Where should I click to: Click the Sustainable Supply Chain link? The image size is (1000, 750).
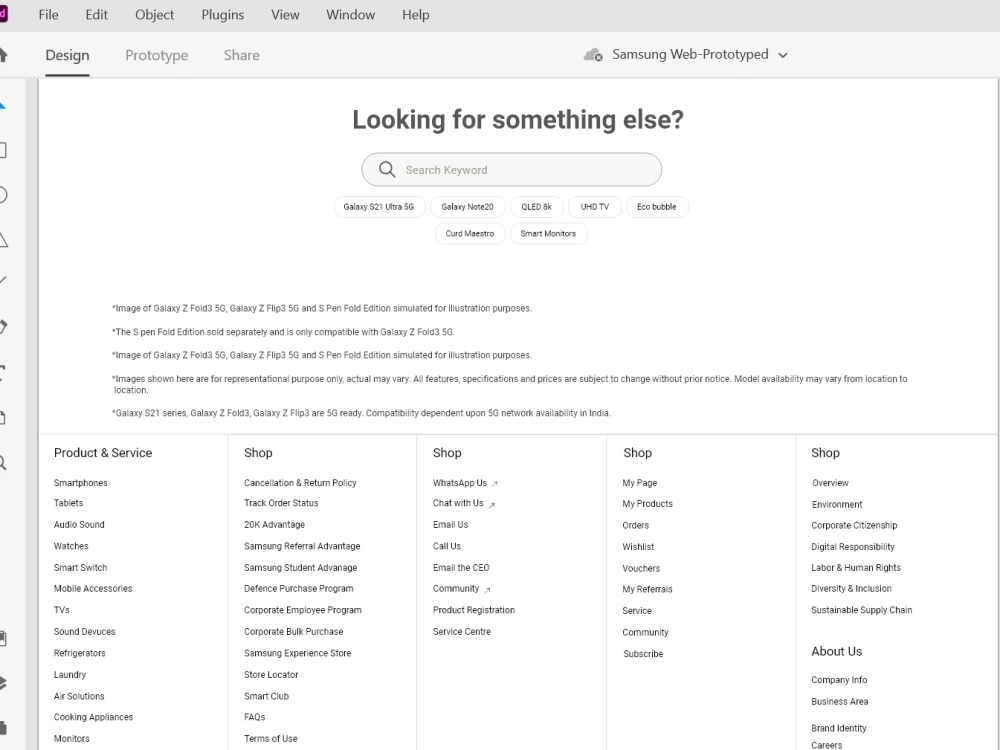pos(862,610)
